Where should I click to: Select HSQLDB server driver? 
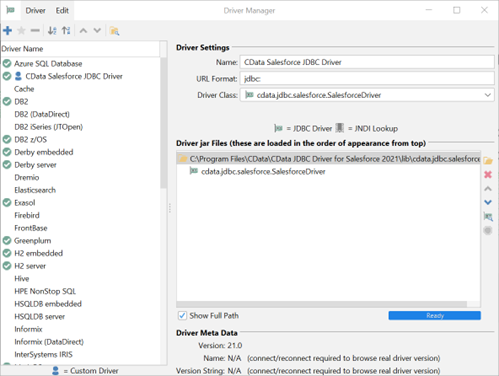(40, 316)
